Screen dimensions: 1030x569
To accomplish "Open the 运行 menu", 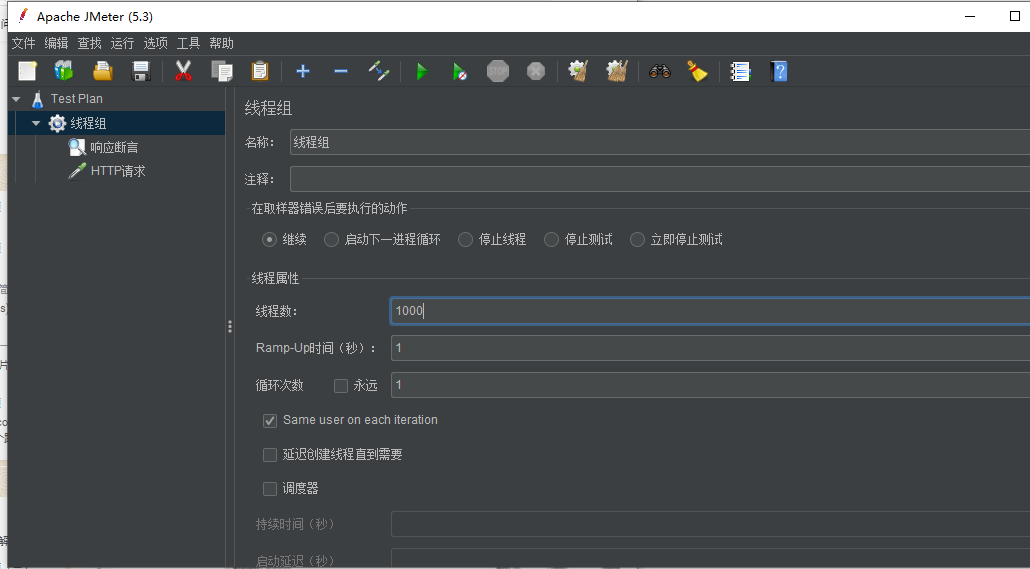I will pos(122,43).
